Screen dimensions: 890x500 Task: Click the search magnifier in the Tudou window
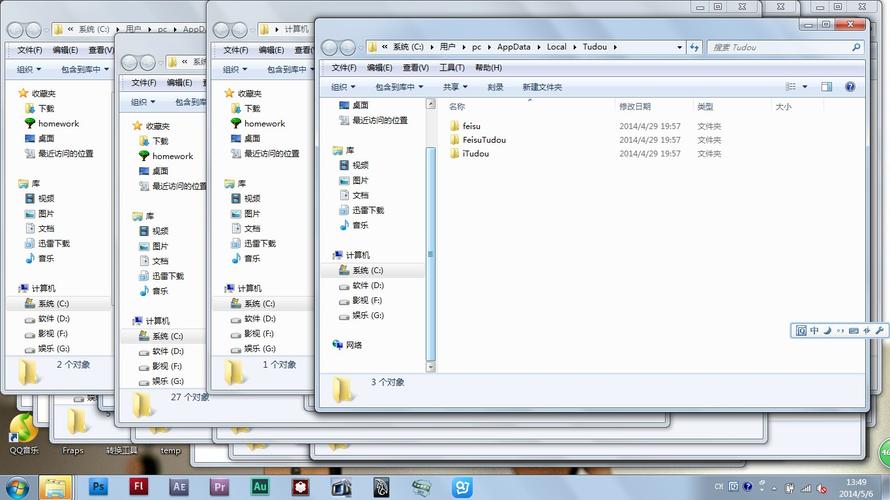[x=856, y=47]
